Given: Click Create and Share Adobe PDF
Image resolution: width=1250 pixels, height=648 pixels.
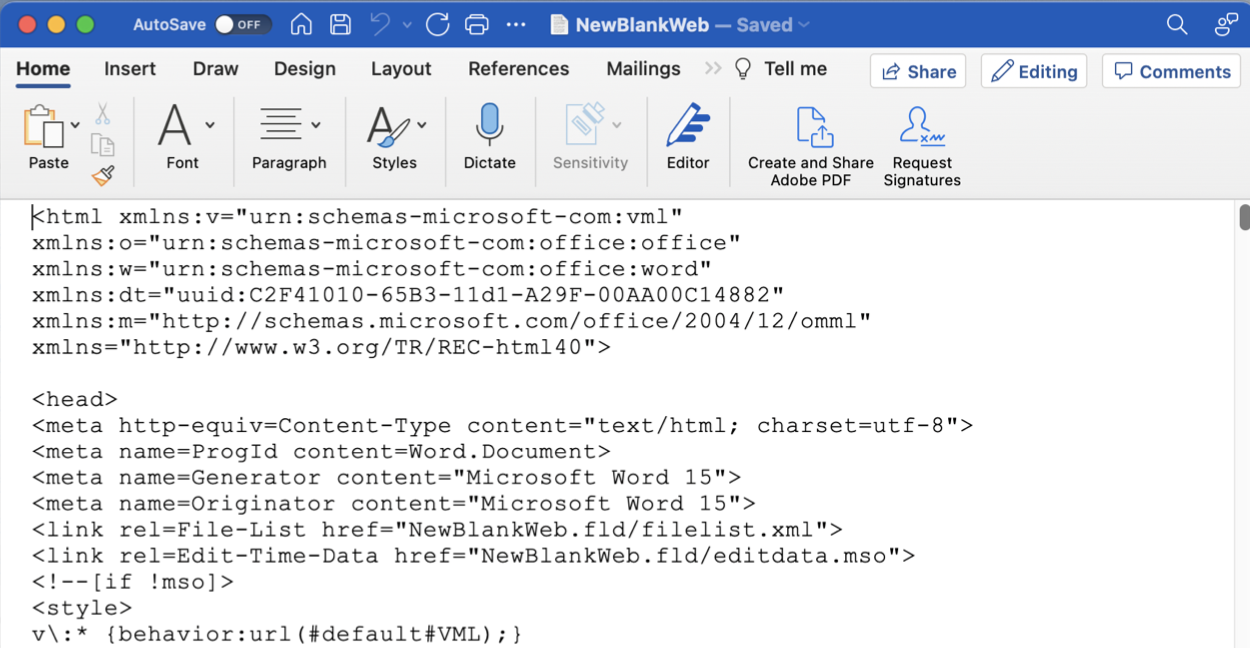Looking at the screenshot, I should (x=810, y=146).
